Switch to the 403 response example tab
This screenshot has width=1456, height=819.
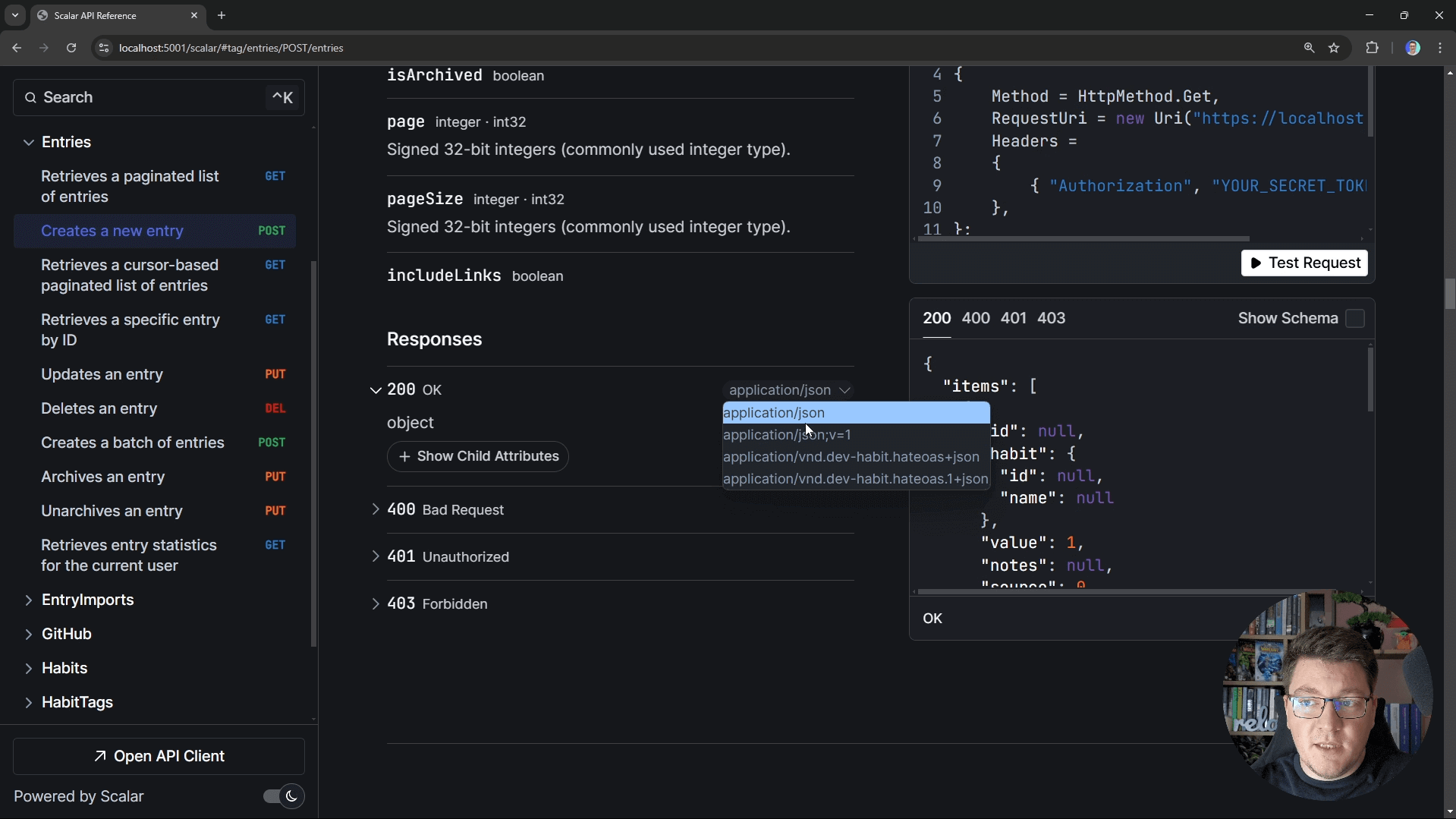(x=1051, y=318)
